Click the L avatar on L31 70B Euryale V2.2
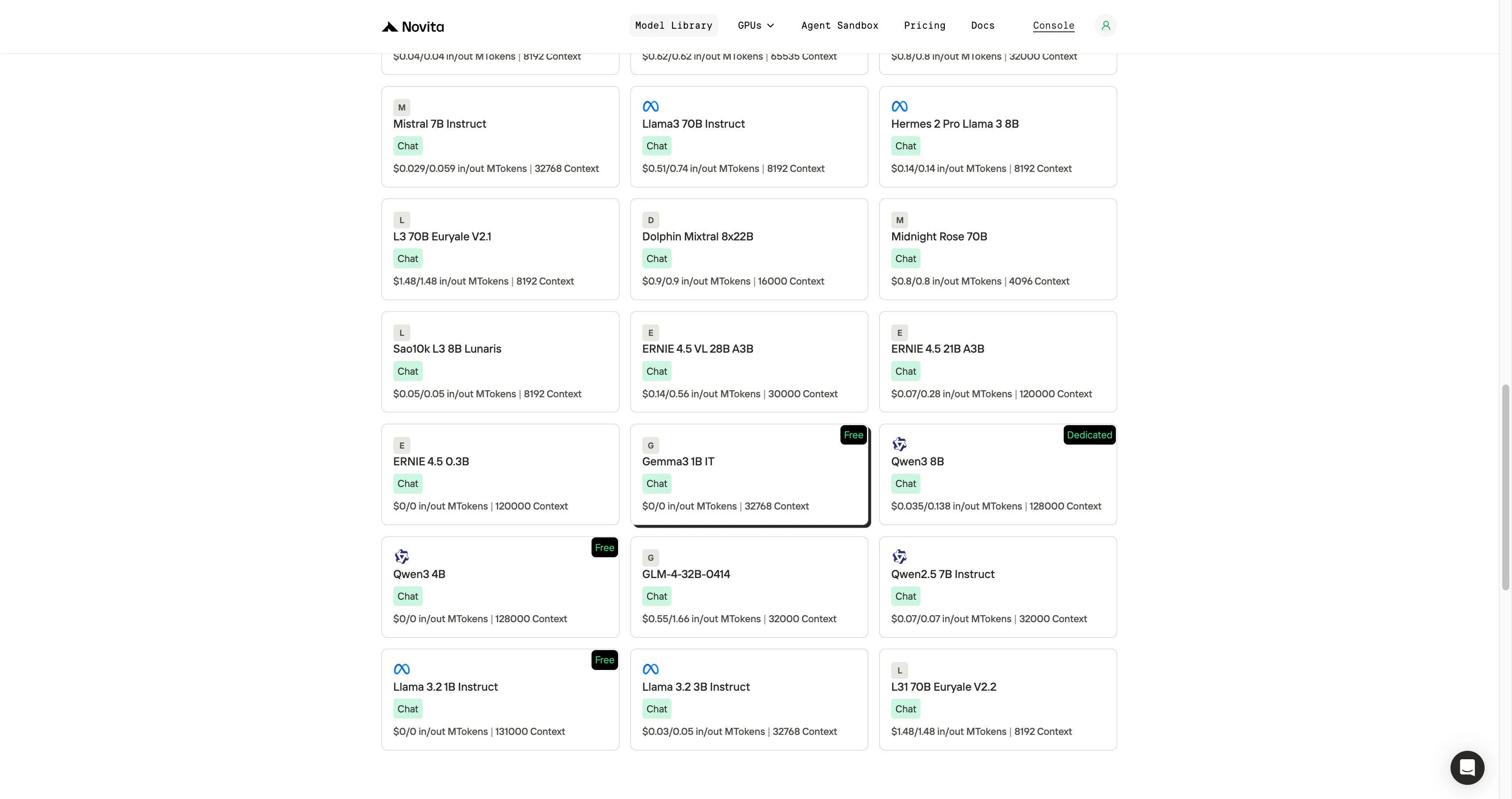 (899, 670)
